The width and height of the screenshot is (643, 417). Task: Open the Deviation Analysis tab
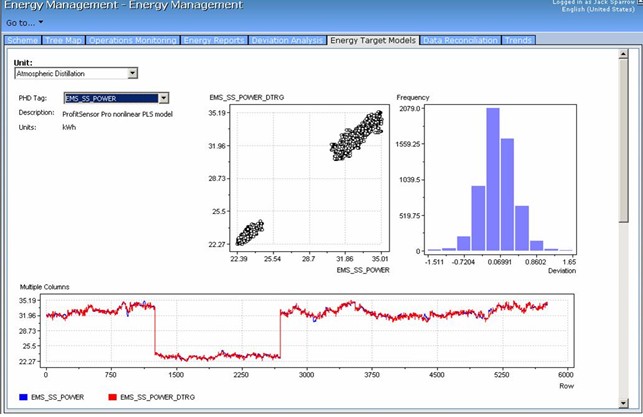tap(287, 40)
